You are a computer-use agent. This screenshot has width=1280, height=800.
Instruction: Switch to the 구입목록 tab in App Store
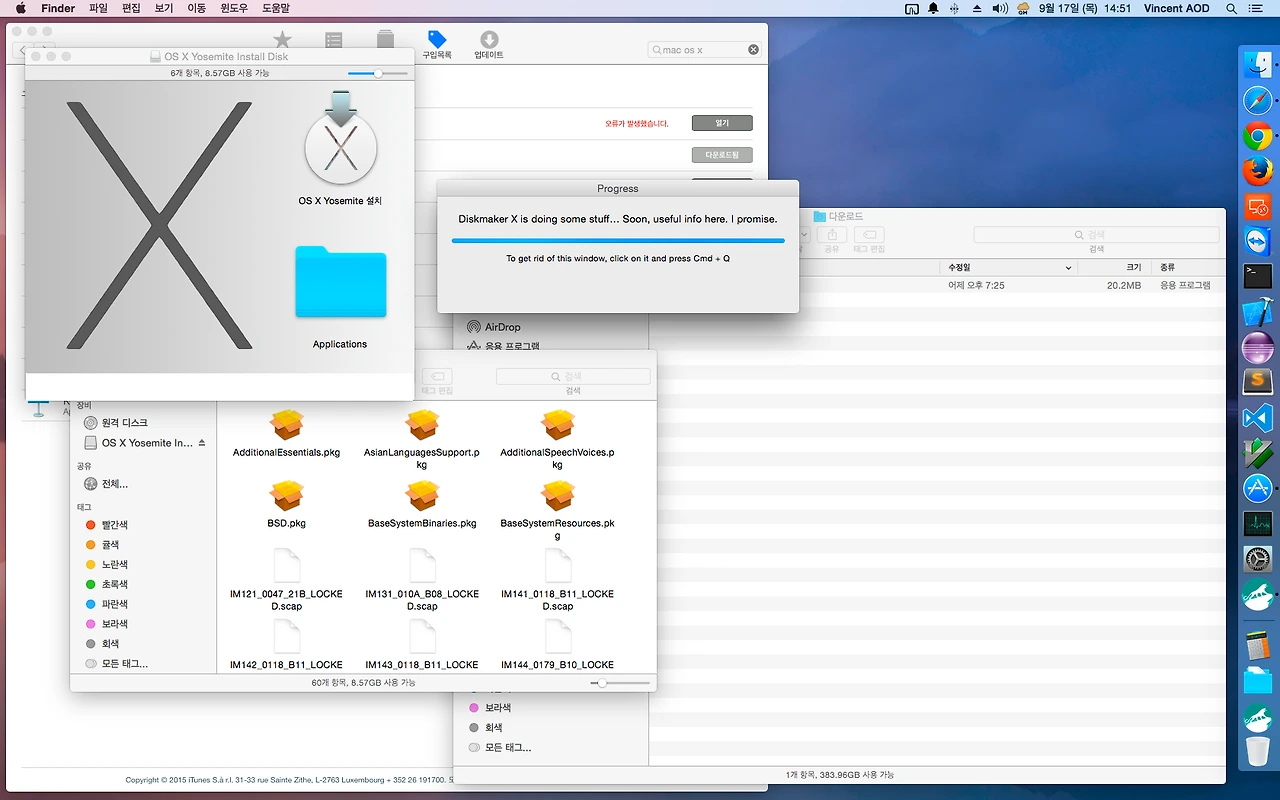point(437,45)
